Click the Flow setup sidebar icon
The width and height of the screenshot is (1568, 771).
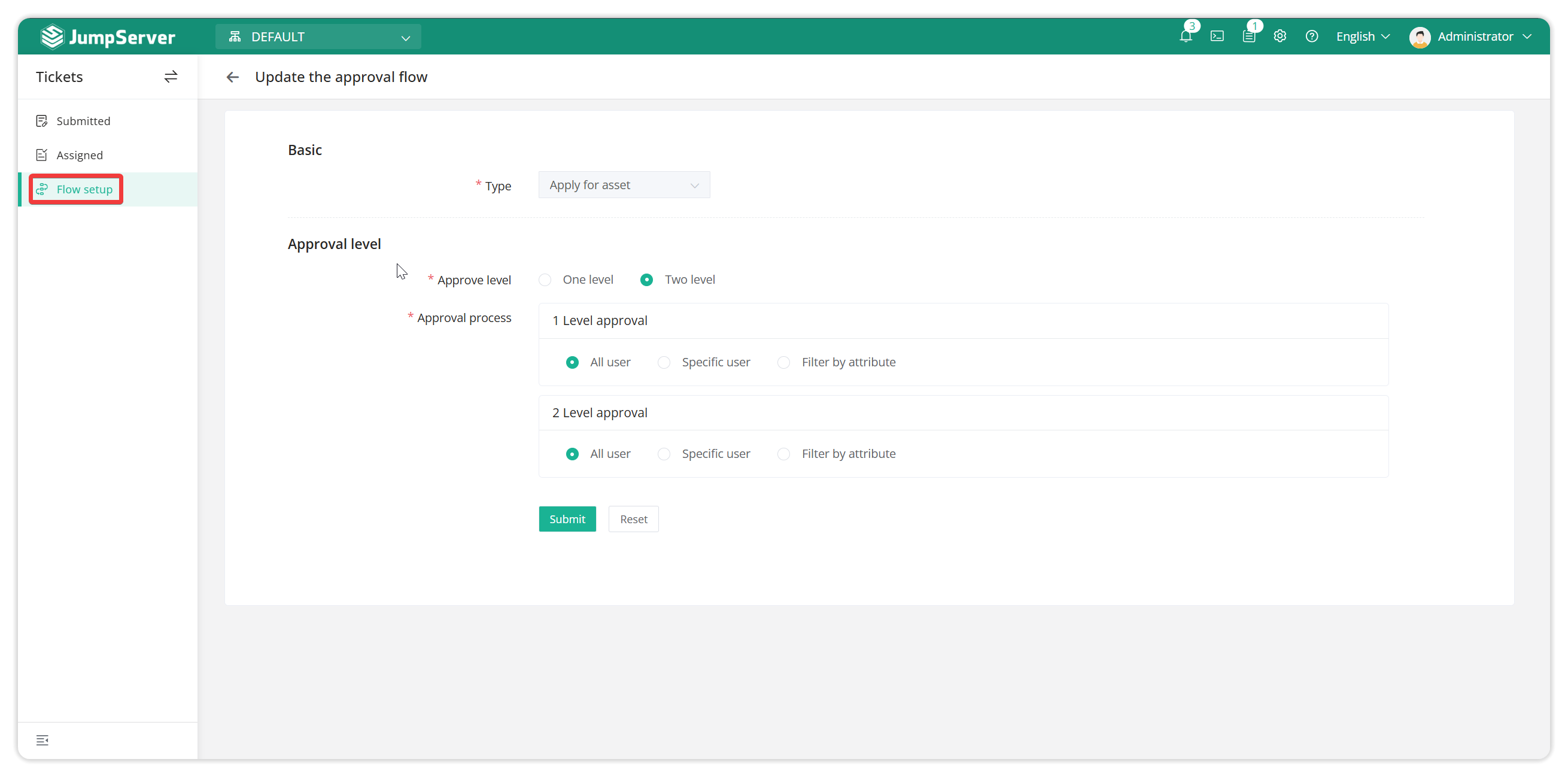pos(41,189)
